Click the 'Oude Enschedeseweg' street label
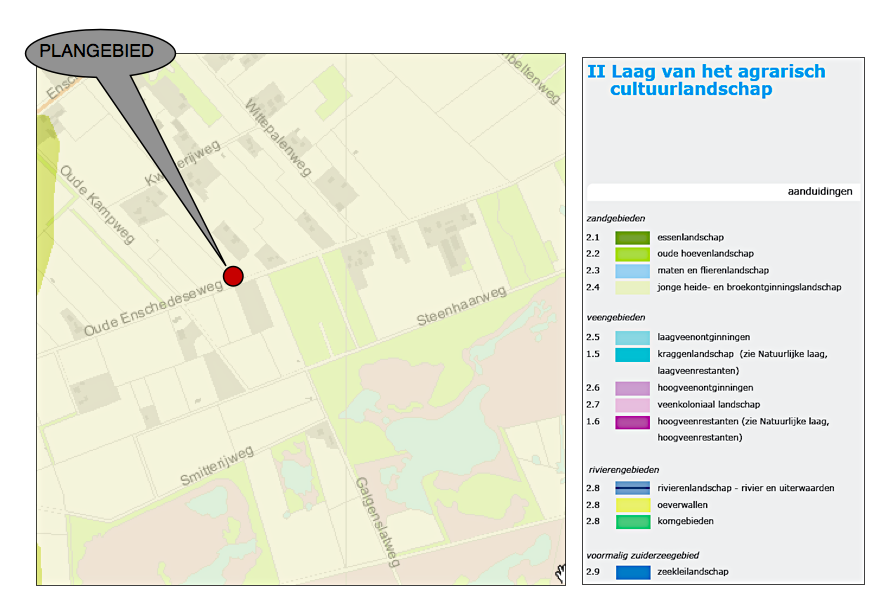 tap(154, 308)
